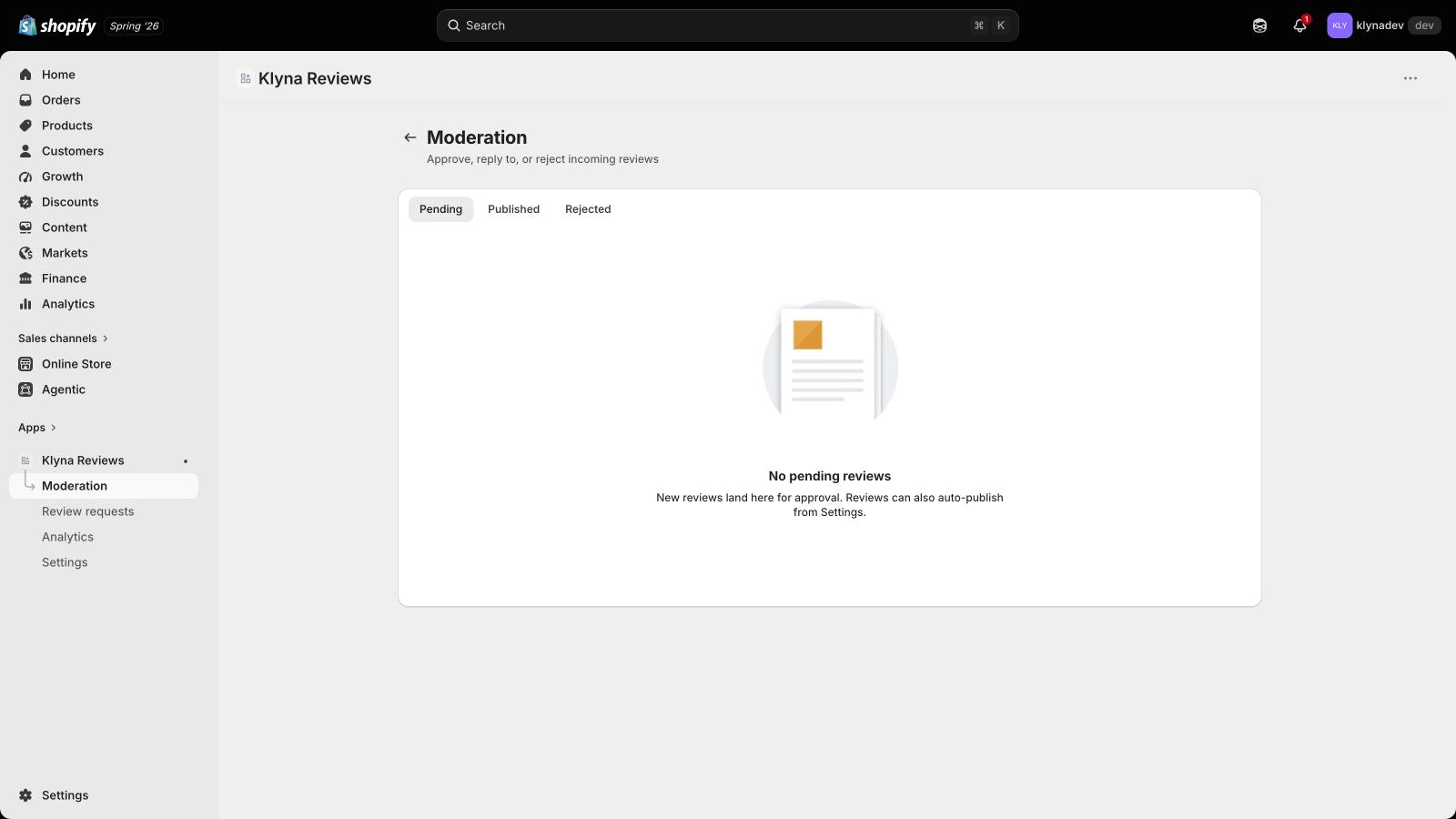Open Moderation in the app submenu

point(104,486)
